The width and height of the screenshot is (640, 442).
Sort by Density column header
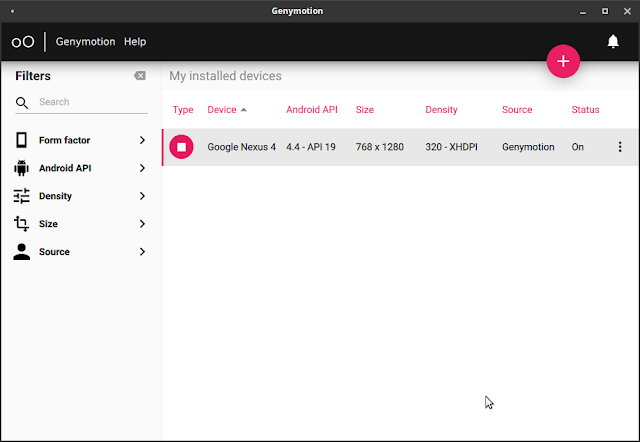441,110
